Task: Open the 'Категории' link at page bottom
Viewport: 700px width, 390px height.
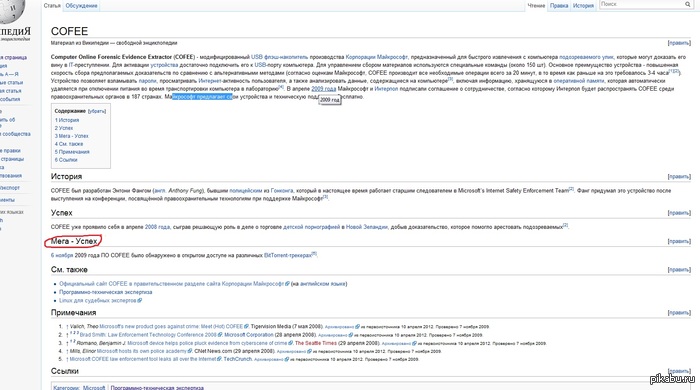Action: [x=66, y=388]
